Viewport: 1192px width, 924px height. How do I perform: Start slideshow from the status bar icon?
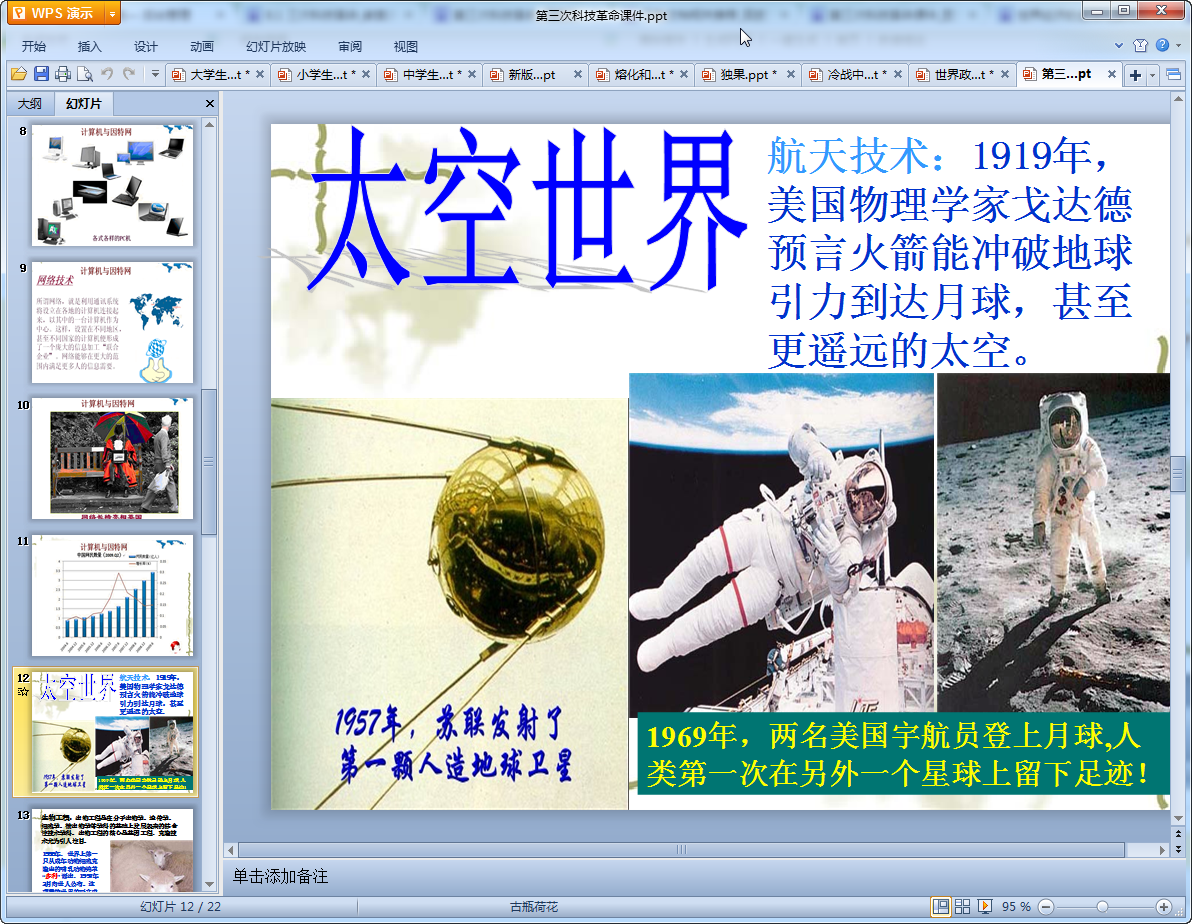[984, 907]
